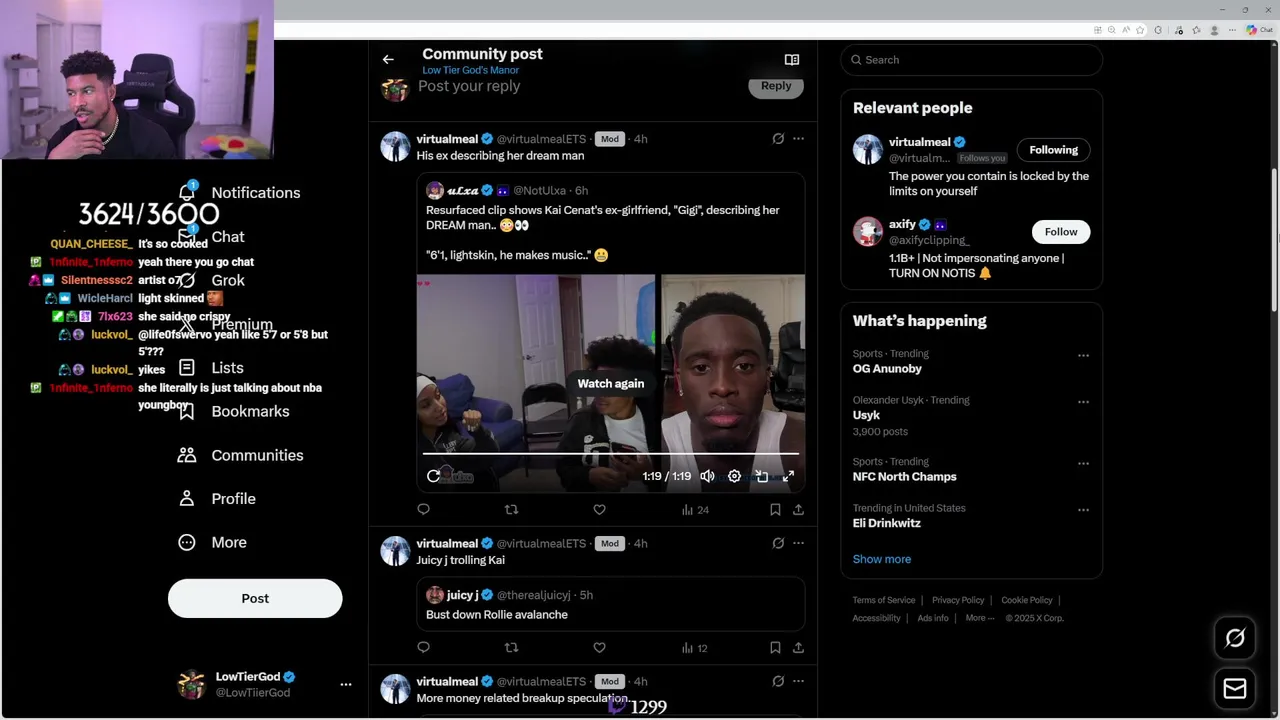Open options for Eli Drinkwitz trend
The height and width of the screenshot is (720, 1280).
(1083, 510)
